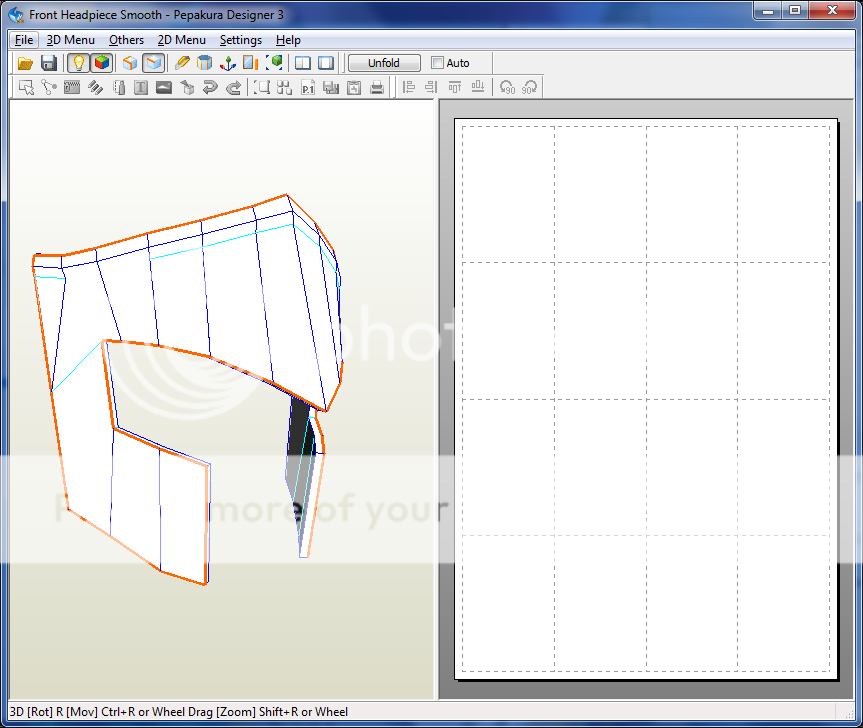Switch to single pane layout icon
The height and width of the screenshot is (728, 863).
326,63
